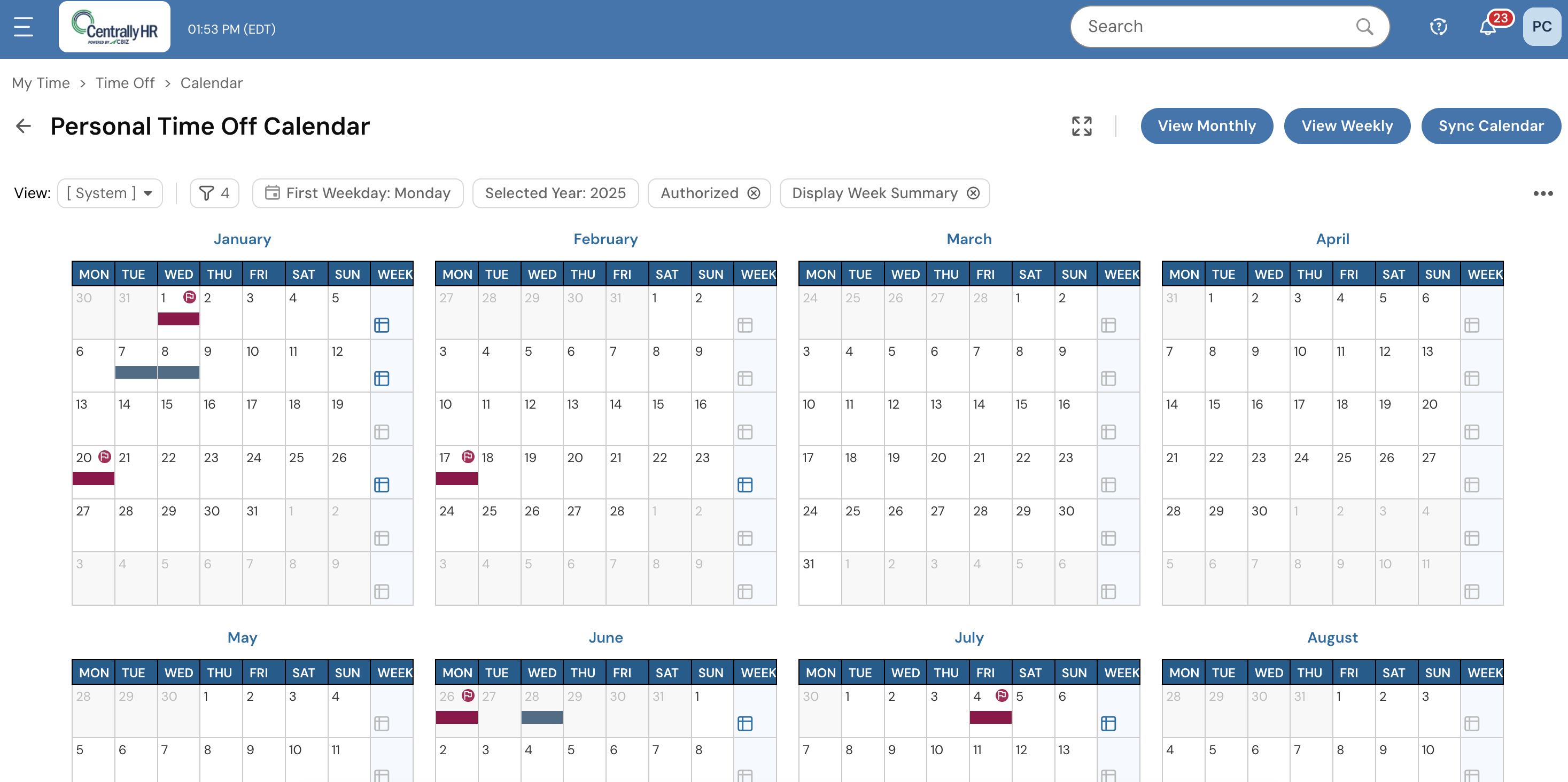Open the hamburger navigation menu
The width and height of the screenshot is (1568, 782).
point(23,27)
